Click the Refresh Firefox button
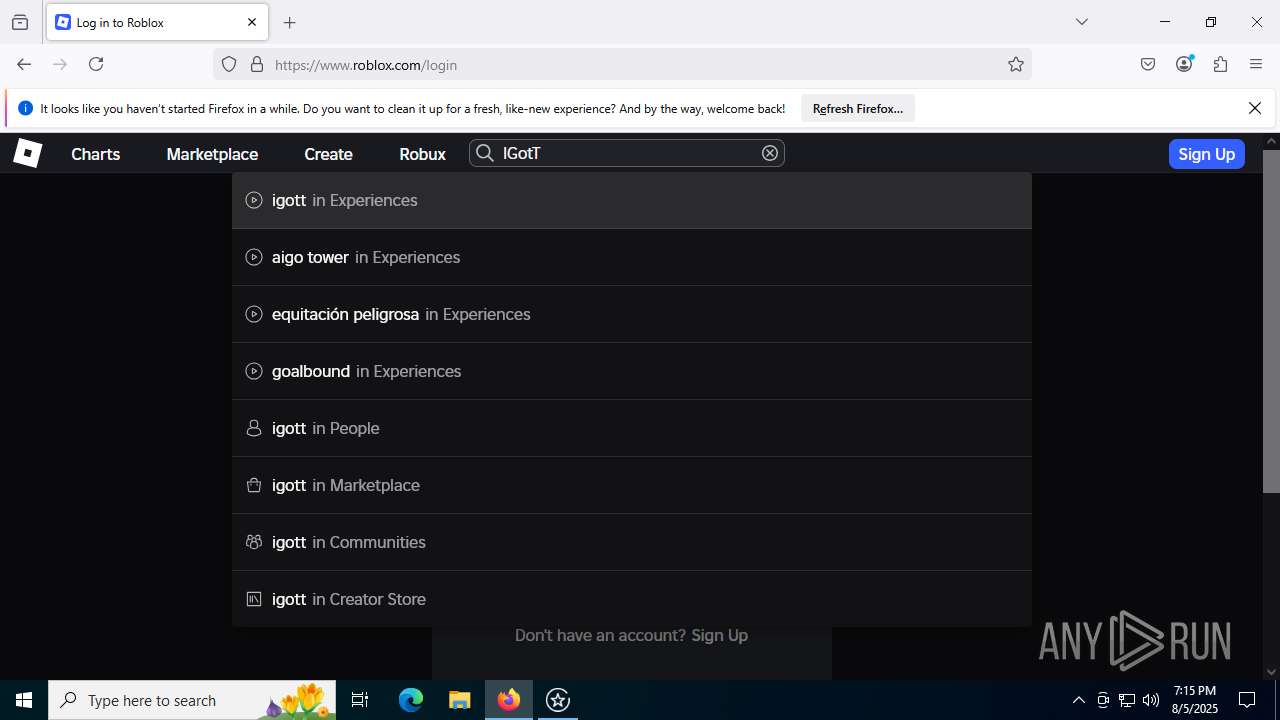This screenshot has width=1280, height=720. tap(858, 108)
